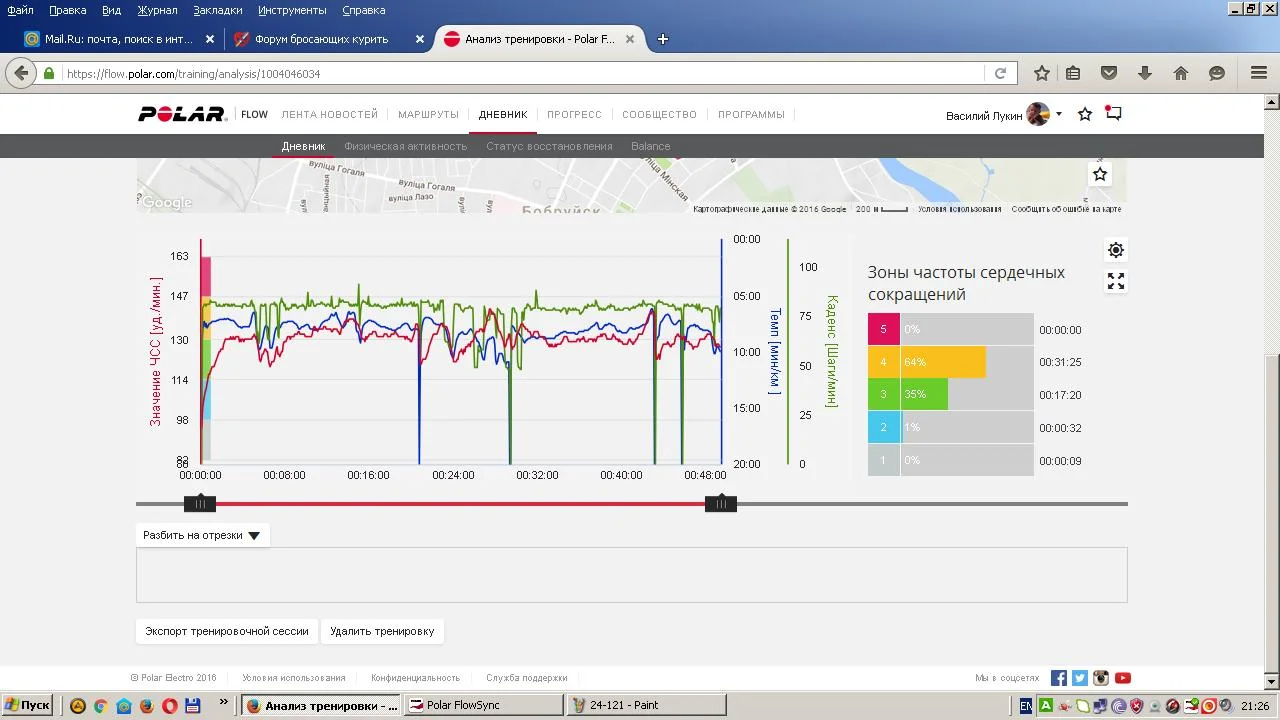Click the star icon on the map
This screenshot has height=720, width=1280.
(x=1100, y=174)
